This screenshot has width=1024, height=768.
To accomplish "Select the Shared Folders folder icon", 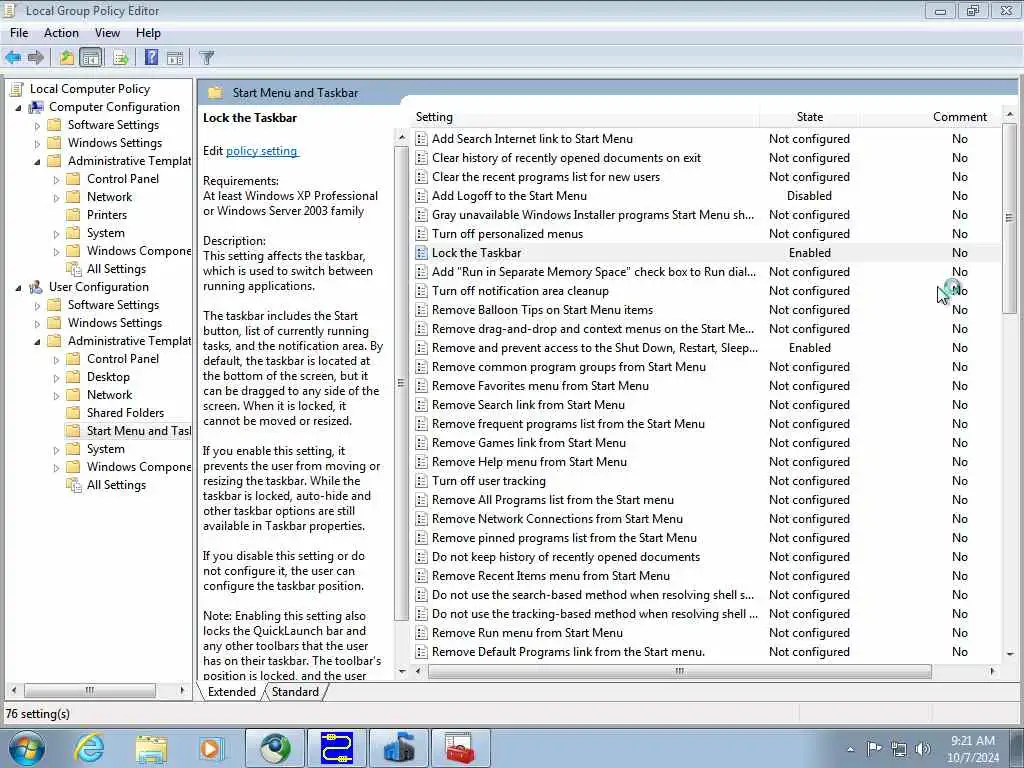I will pos(74,413).
